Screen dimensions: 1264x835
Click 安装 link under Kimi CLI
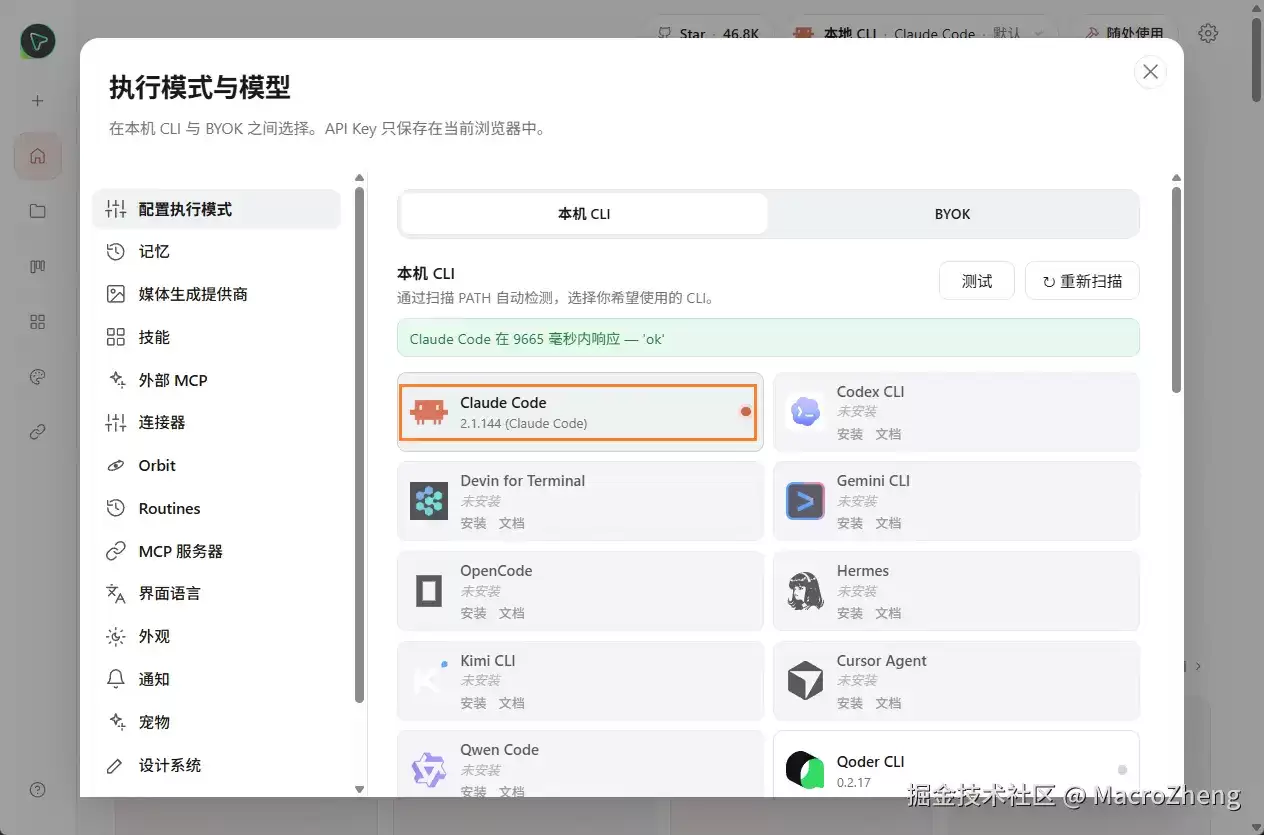point(474,703)
